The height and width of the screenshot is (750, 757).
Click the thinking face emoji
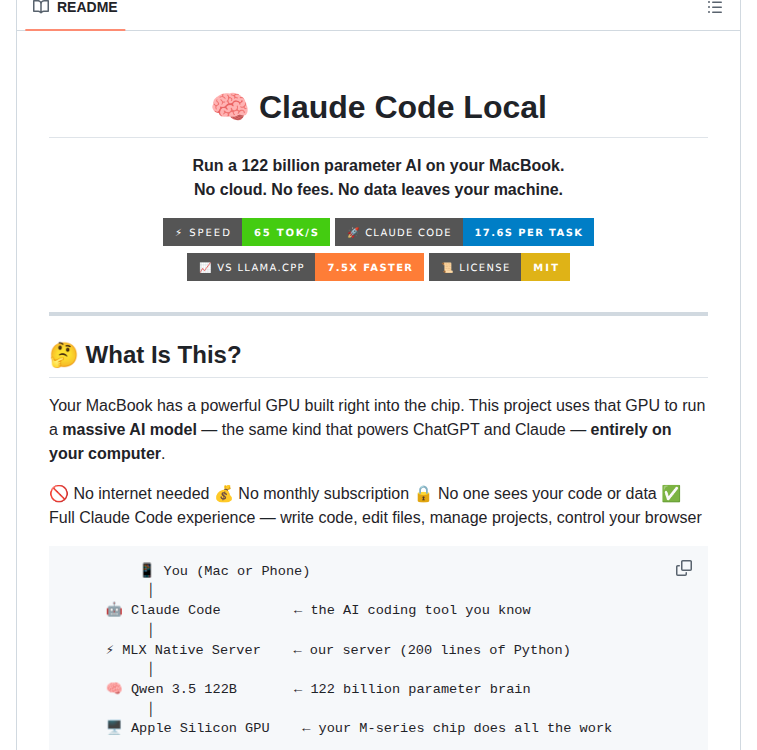[64, 355]
